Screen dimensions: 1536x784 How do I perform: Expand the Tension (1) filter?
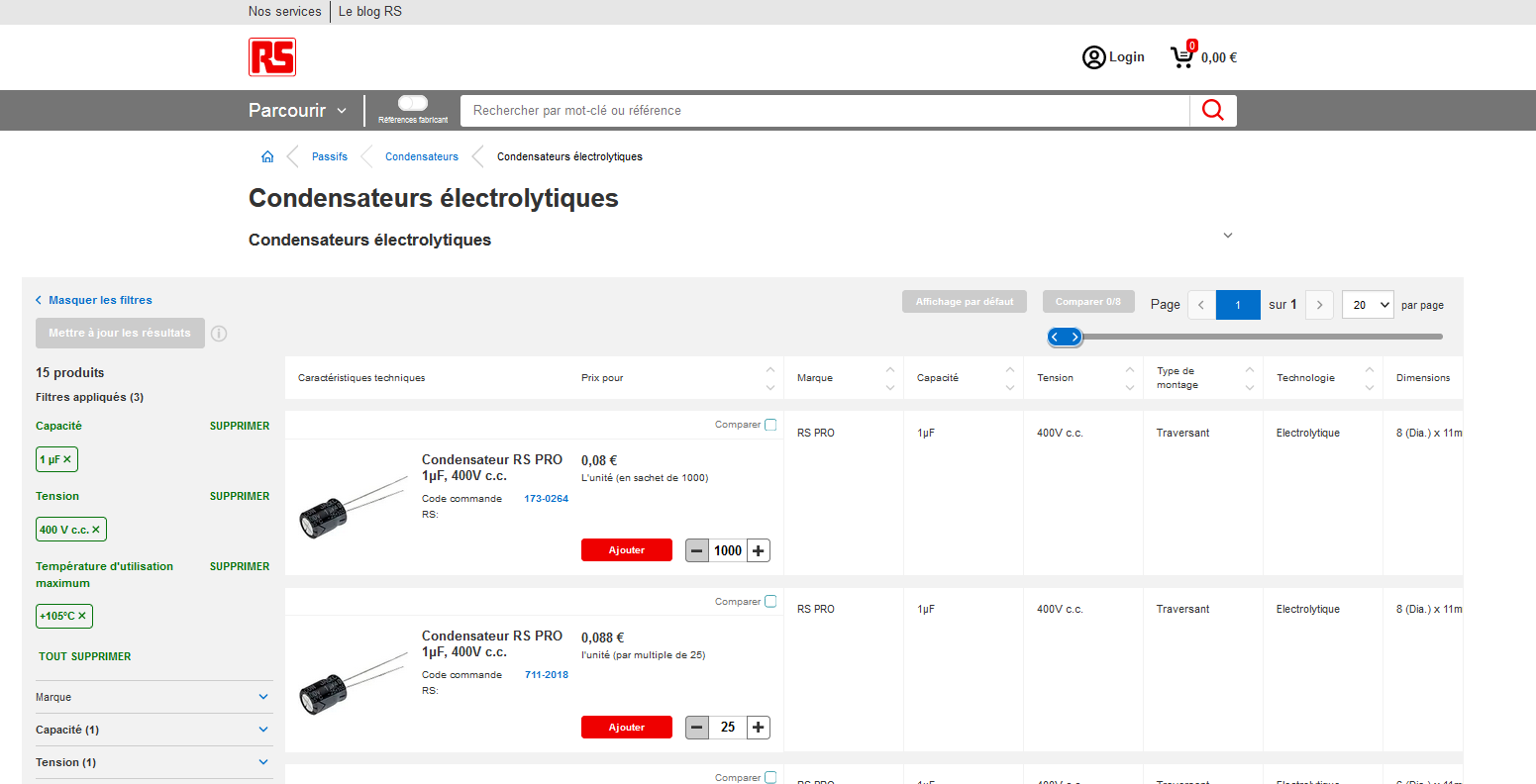coord(153,762)
